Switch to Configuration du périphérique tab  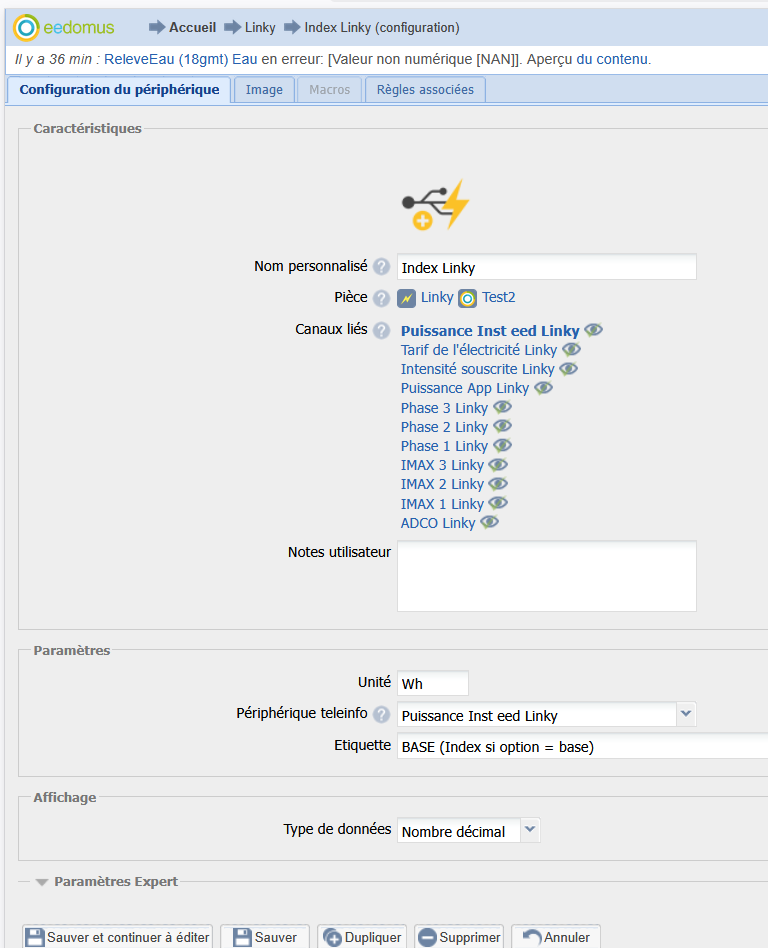(119, 90)
